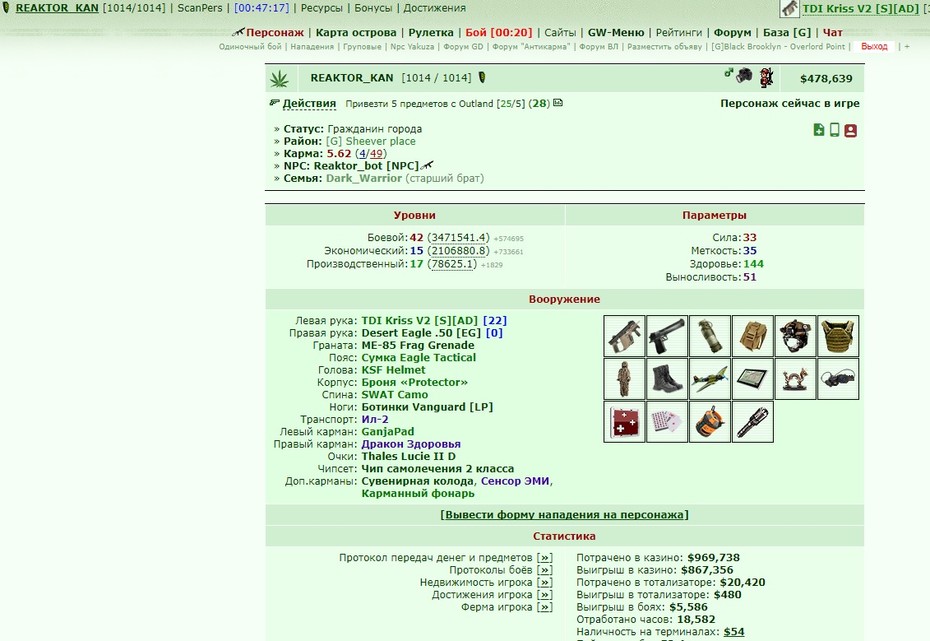Open the Dark_Warrior family member link
Image resolution: width=930 pixels, height=641 pixels.
click(364, 178)
